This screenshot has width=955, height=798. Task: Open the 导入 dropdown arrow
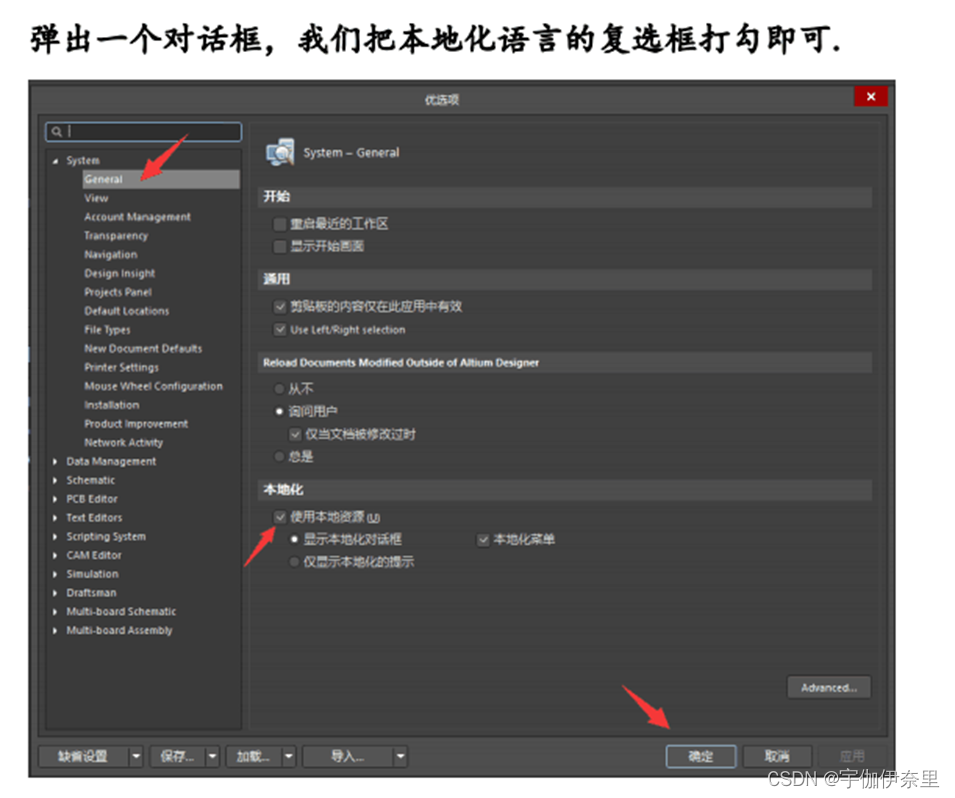[400, 757]
